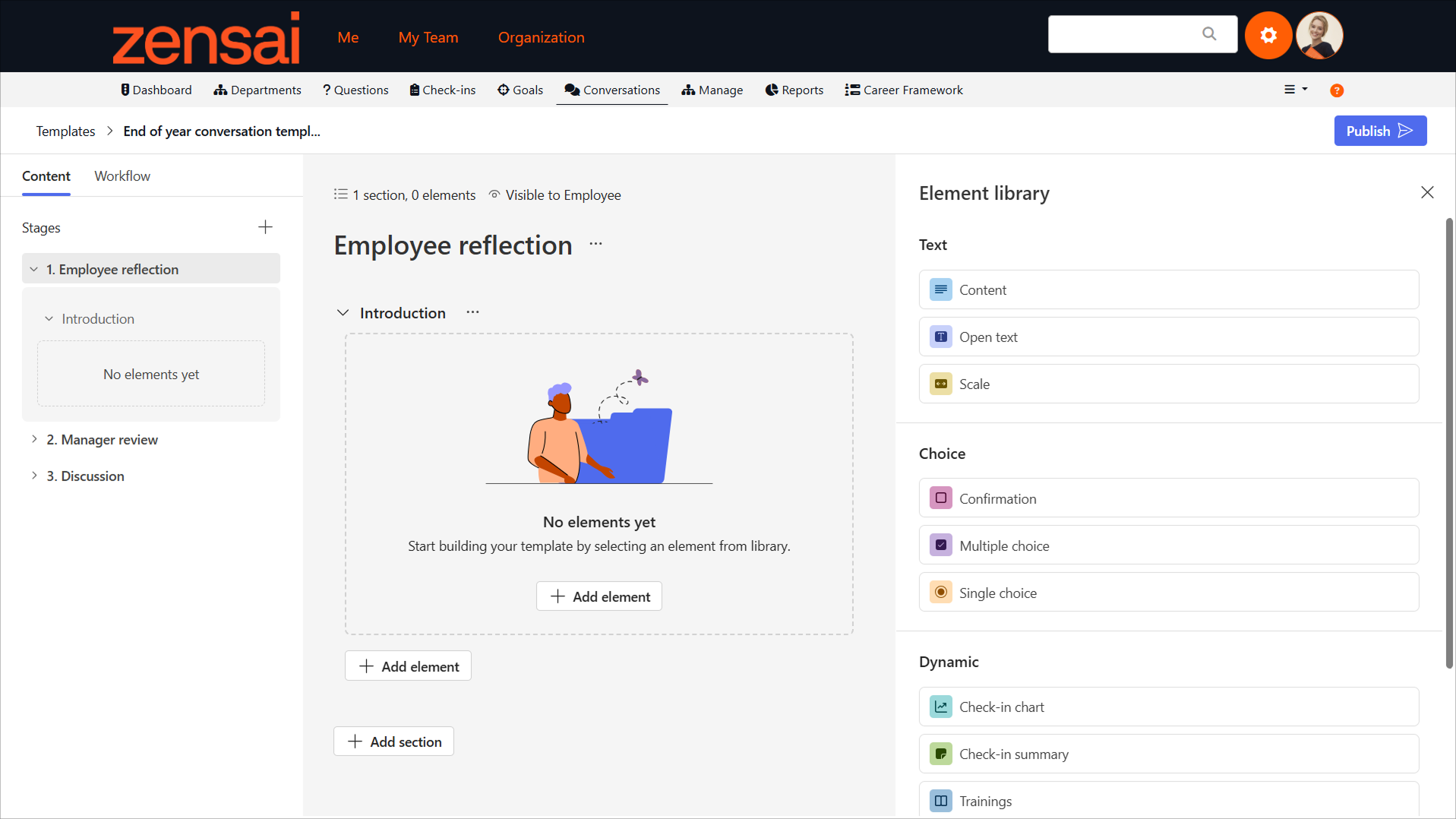Open the Goals navigation item
1456x819 pixels.
tap(520, 90)
